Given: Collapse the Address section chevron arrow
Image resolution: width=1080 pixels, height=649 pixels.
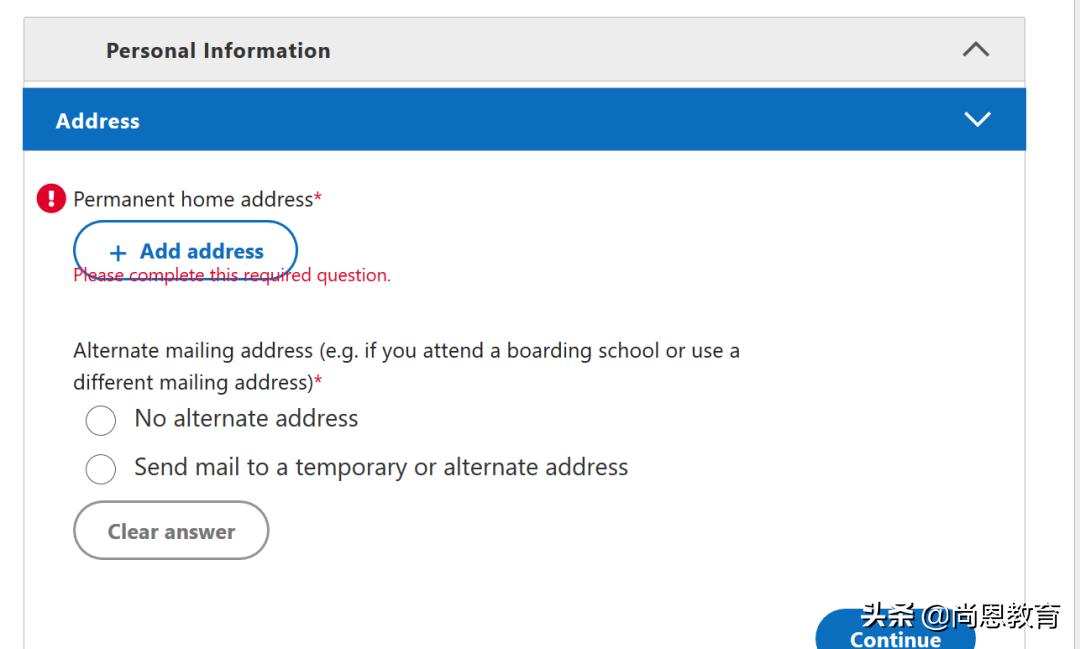Looking at the screenshot, I should 976,120.
